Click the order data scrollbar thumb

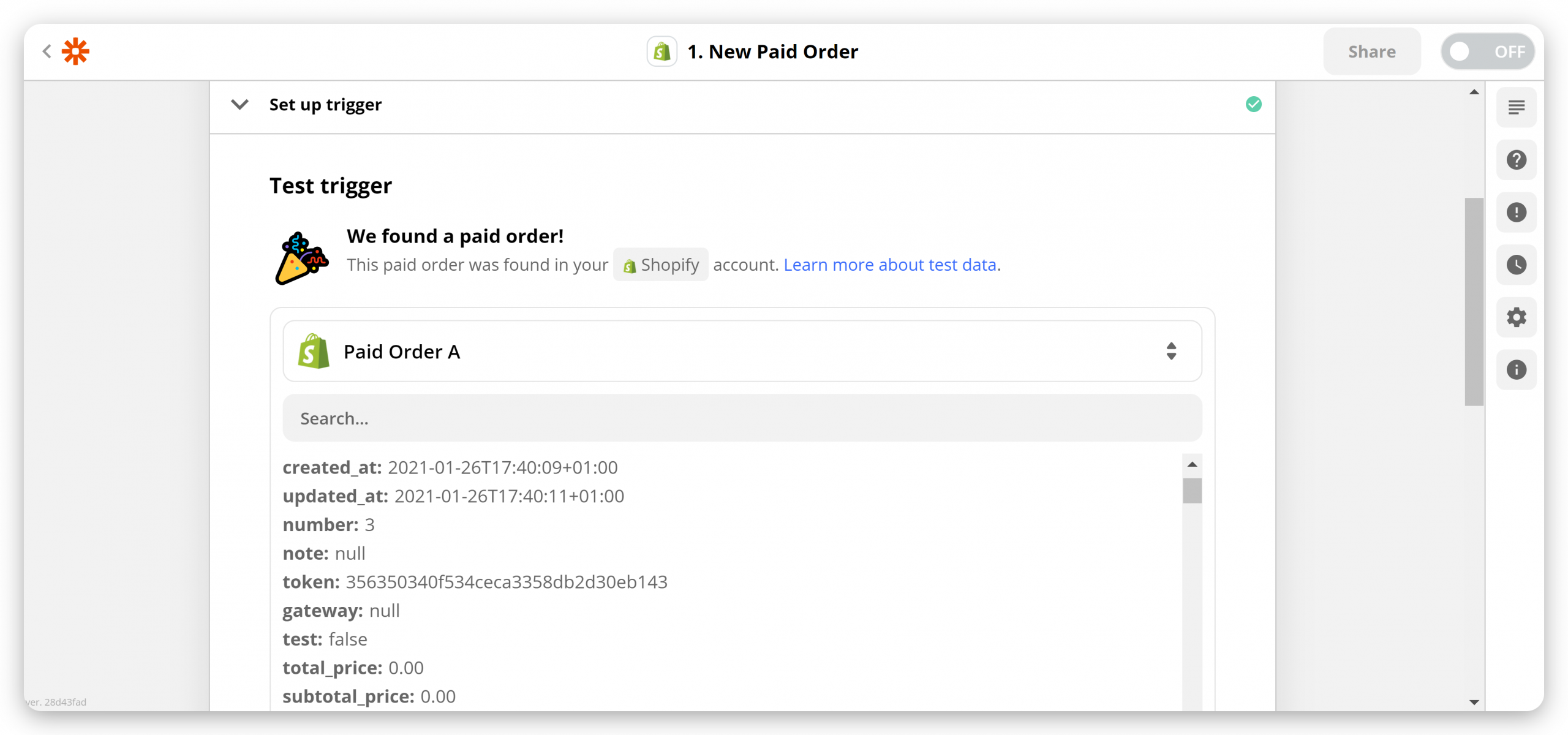point(1192,491)
